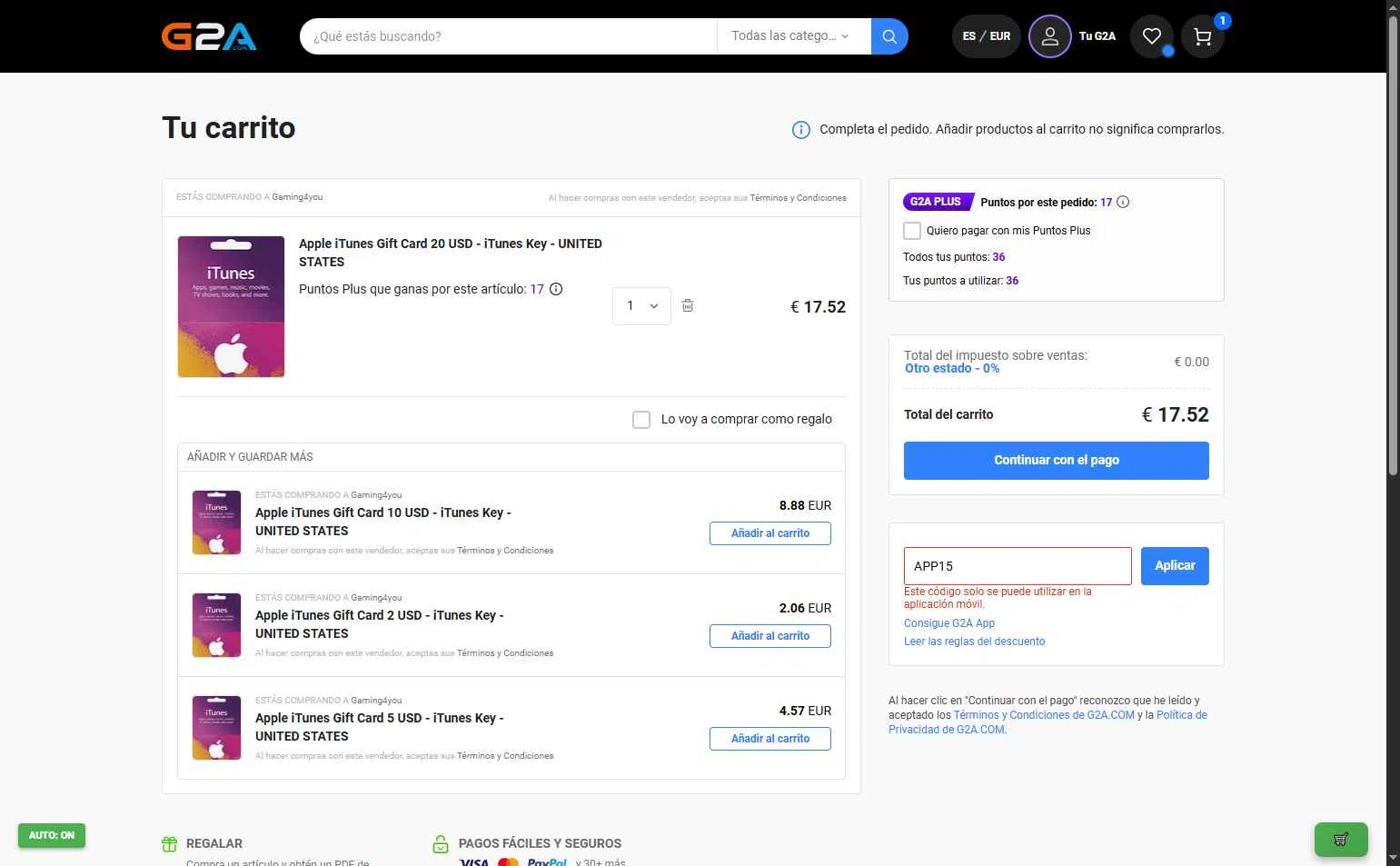Focus the discount code field containing APP15
This screenshot has width=1400, height=866.
tap(1018, 566)
